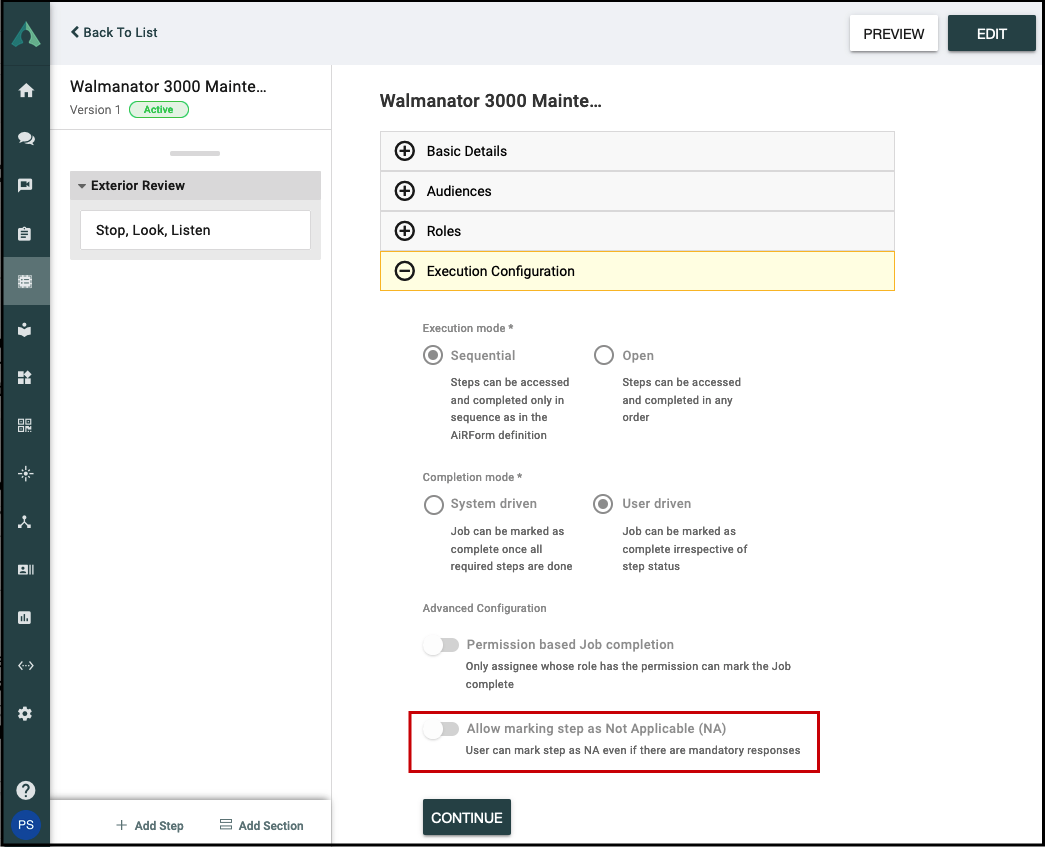Click the CONTINUE button
The image size is (1045, 847).
pos(467,818)
